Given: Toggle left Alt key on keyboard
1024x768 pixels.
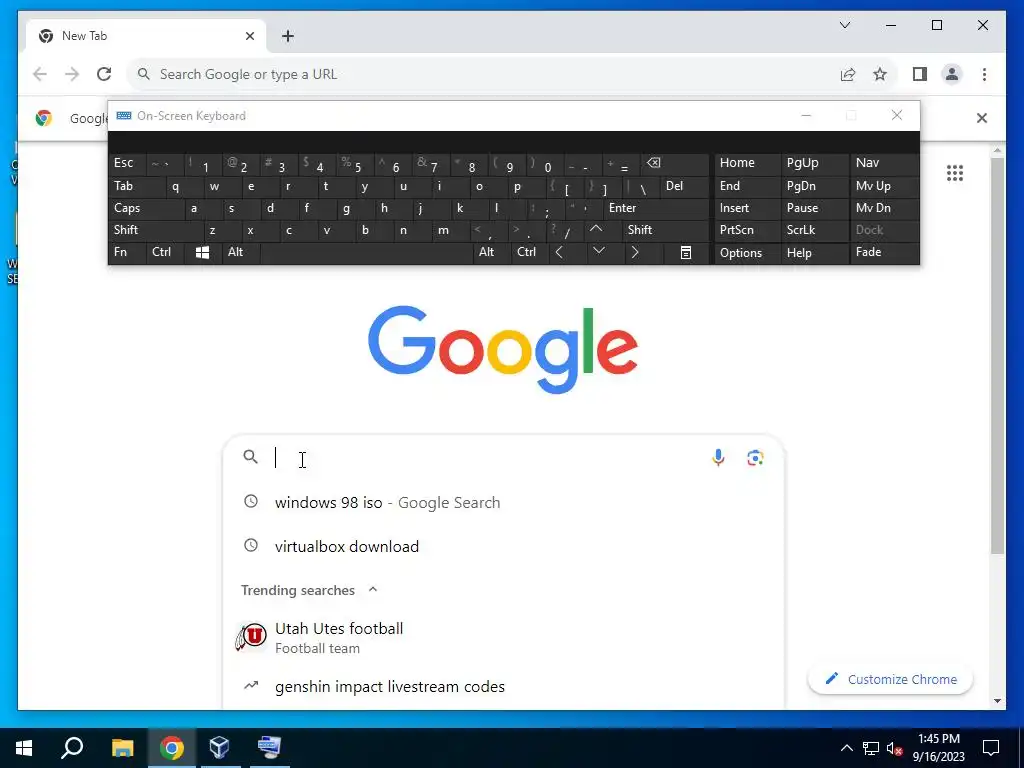Looking at the screenshot, I should click(x=241, y=253).
